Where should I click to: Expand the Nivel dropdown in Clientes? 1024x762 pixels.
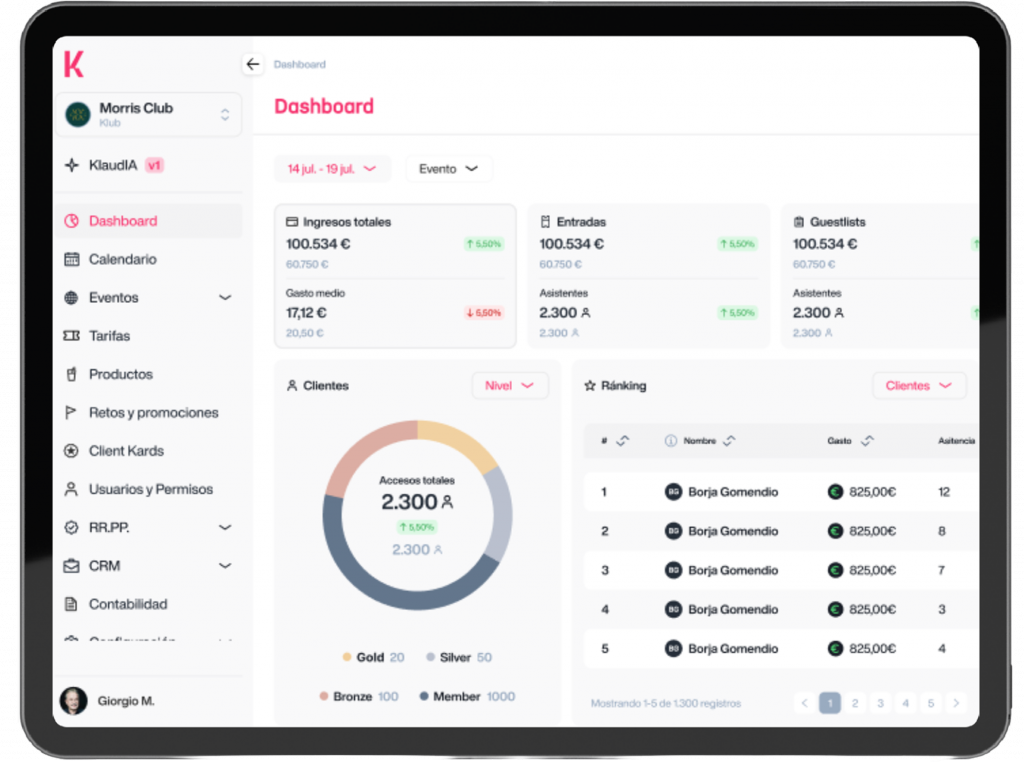[509, 386]
